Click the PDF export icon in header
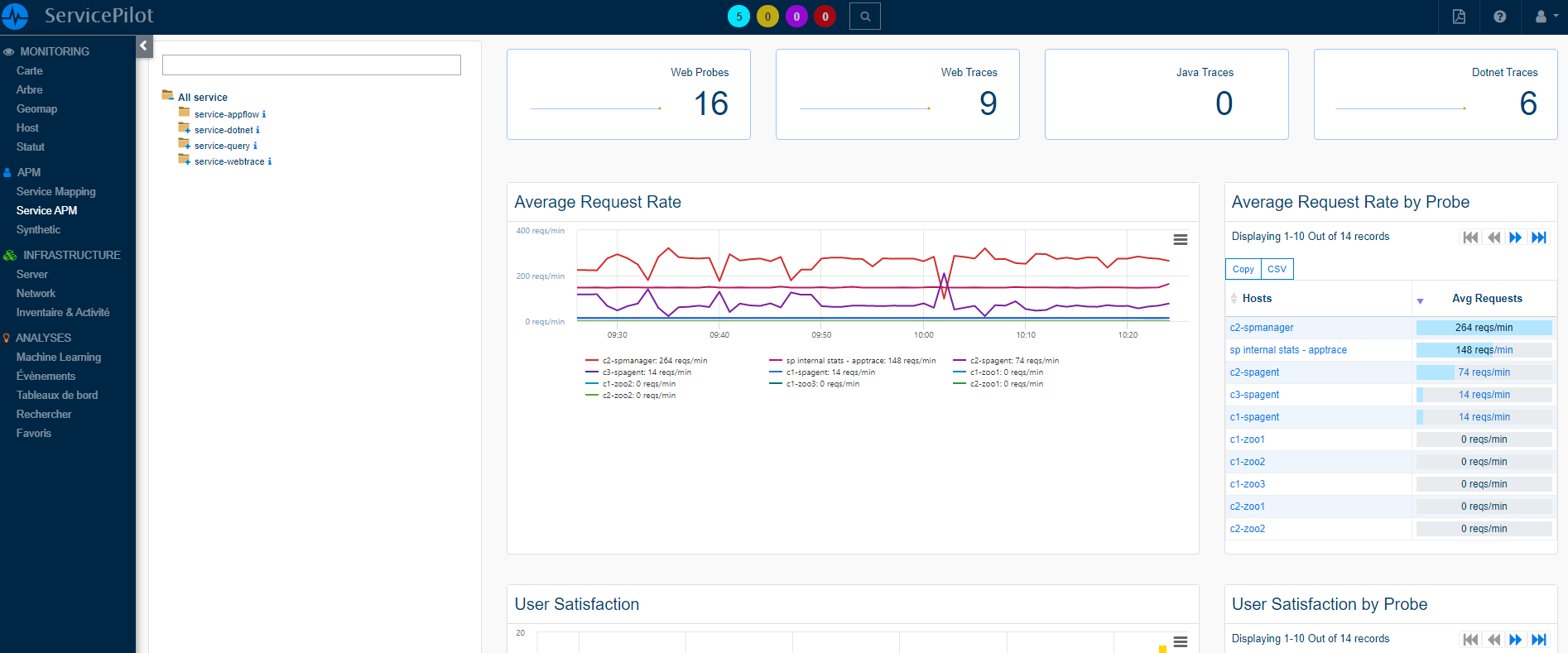 (1459, 17)
